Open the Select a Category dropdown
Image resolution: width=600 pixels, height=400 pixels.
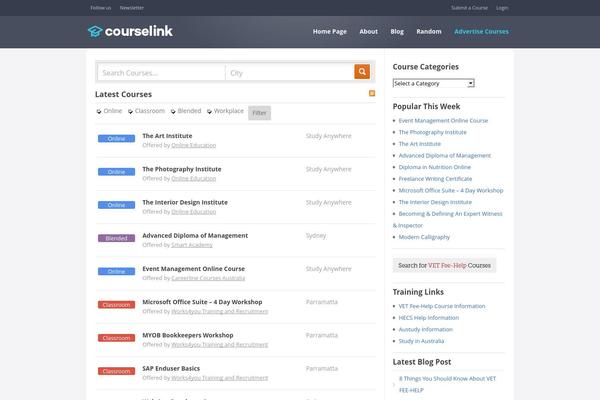pyautogui.click(x=434, y=83)
